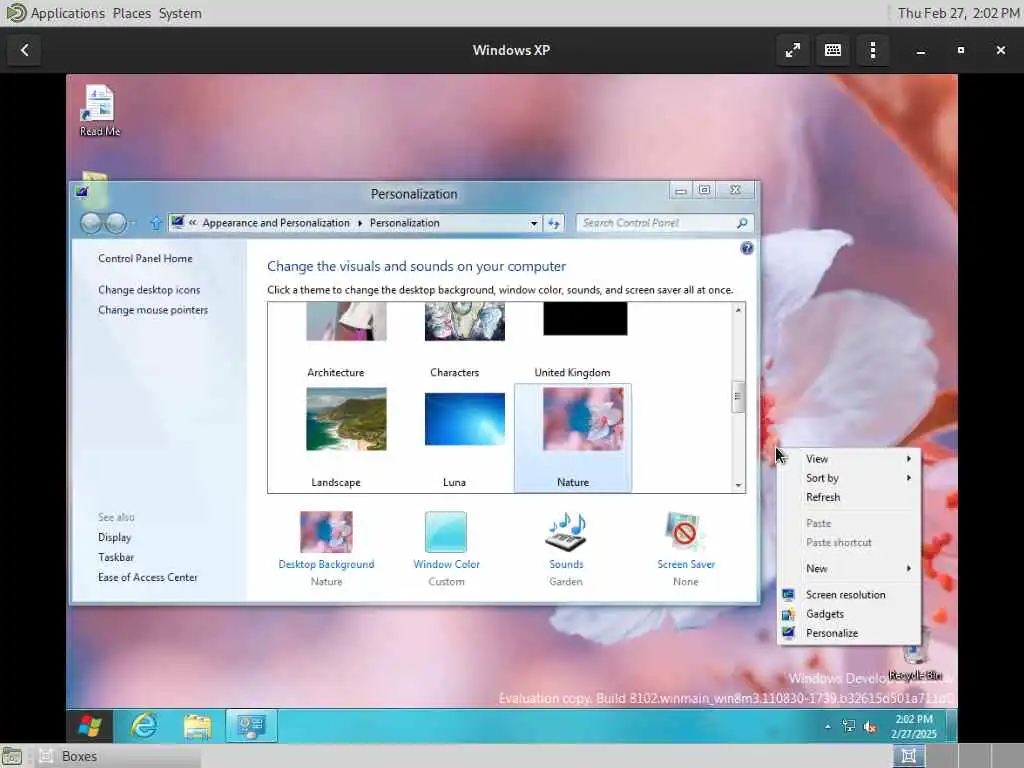Click the search magnifier icon

[742, 223]
